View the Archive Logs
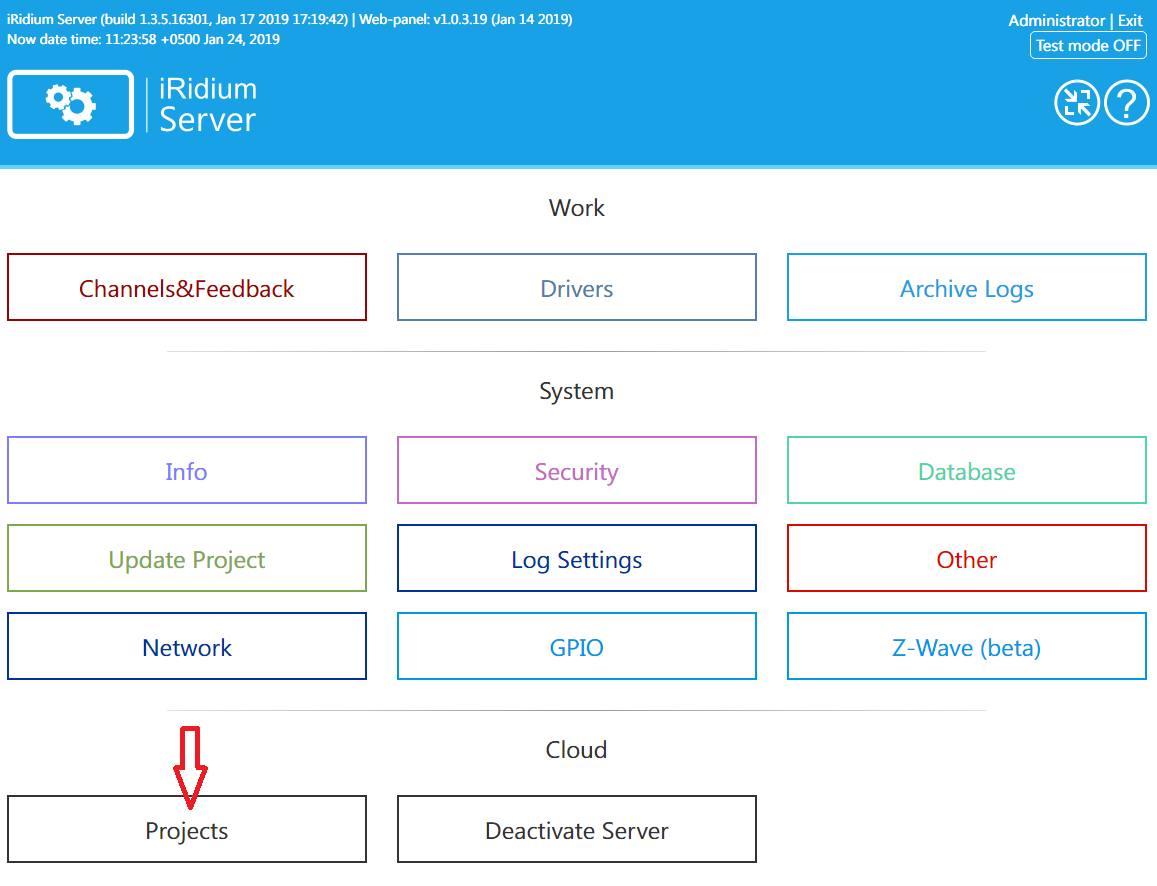1157x886 pixels. pyautogui.click(x=966, y=288)
